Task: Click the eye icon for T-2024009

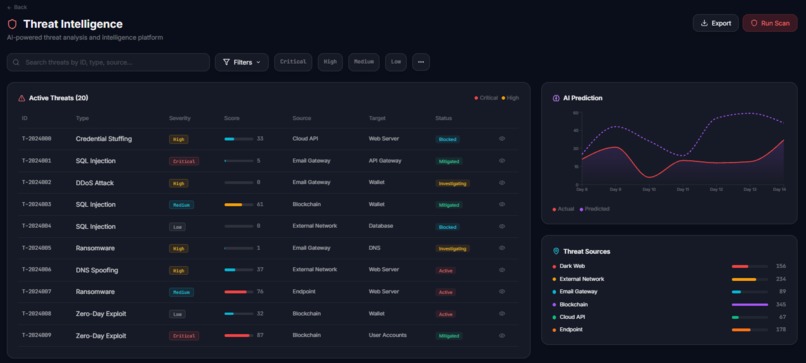Action: [502, 335]
